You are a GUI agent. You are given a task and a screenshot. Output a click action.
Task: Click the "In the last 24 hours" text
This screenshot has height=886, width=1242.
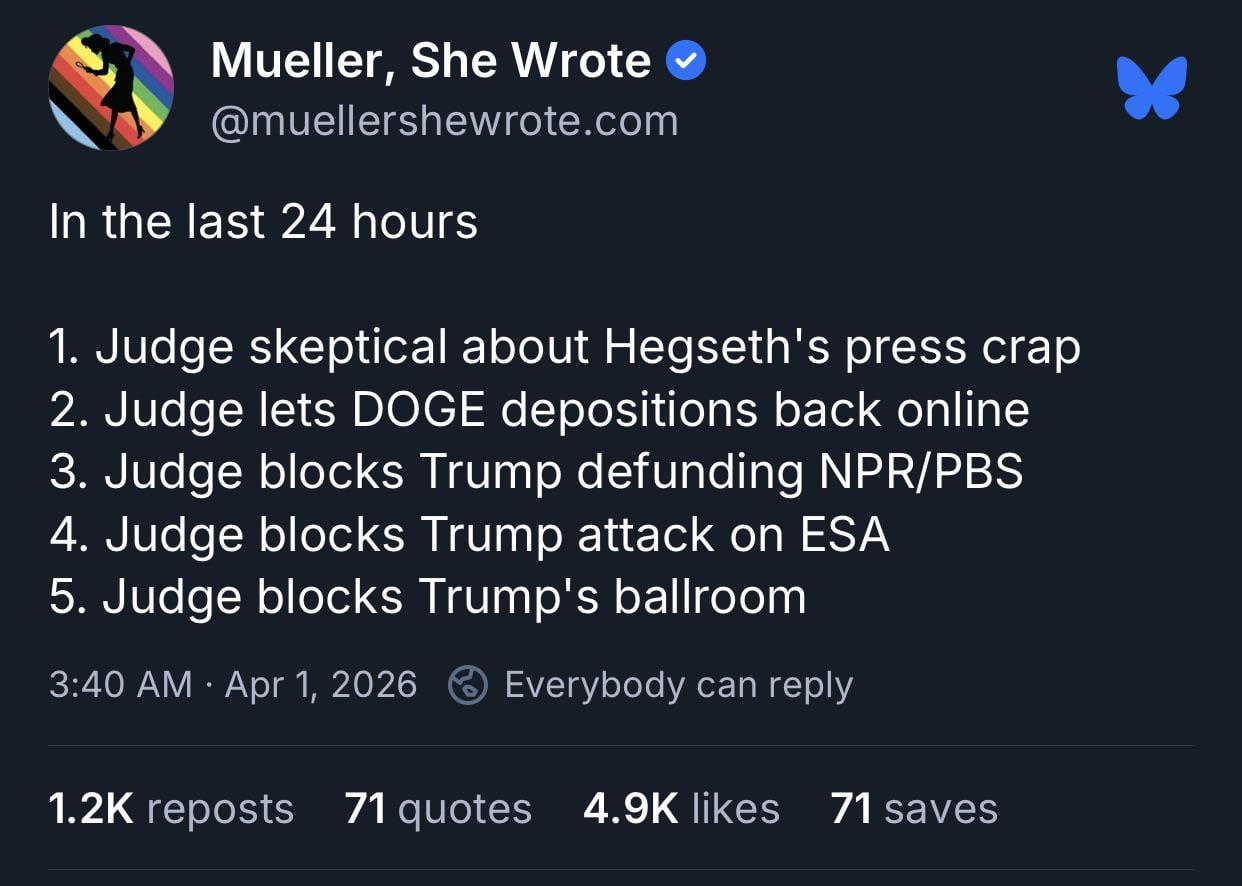263,222
